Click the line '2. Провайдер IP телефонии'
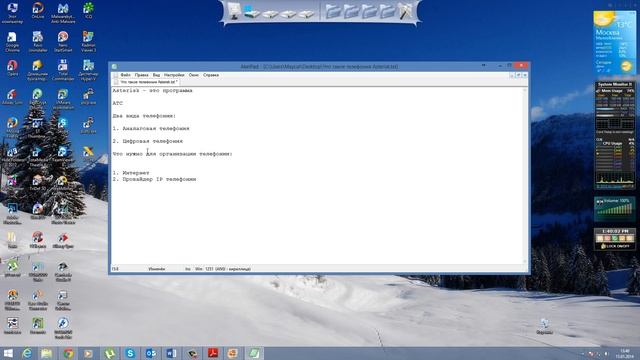Screen dimensions: 640x360 [x=154, y=179]
